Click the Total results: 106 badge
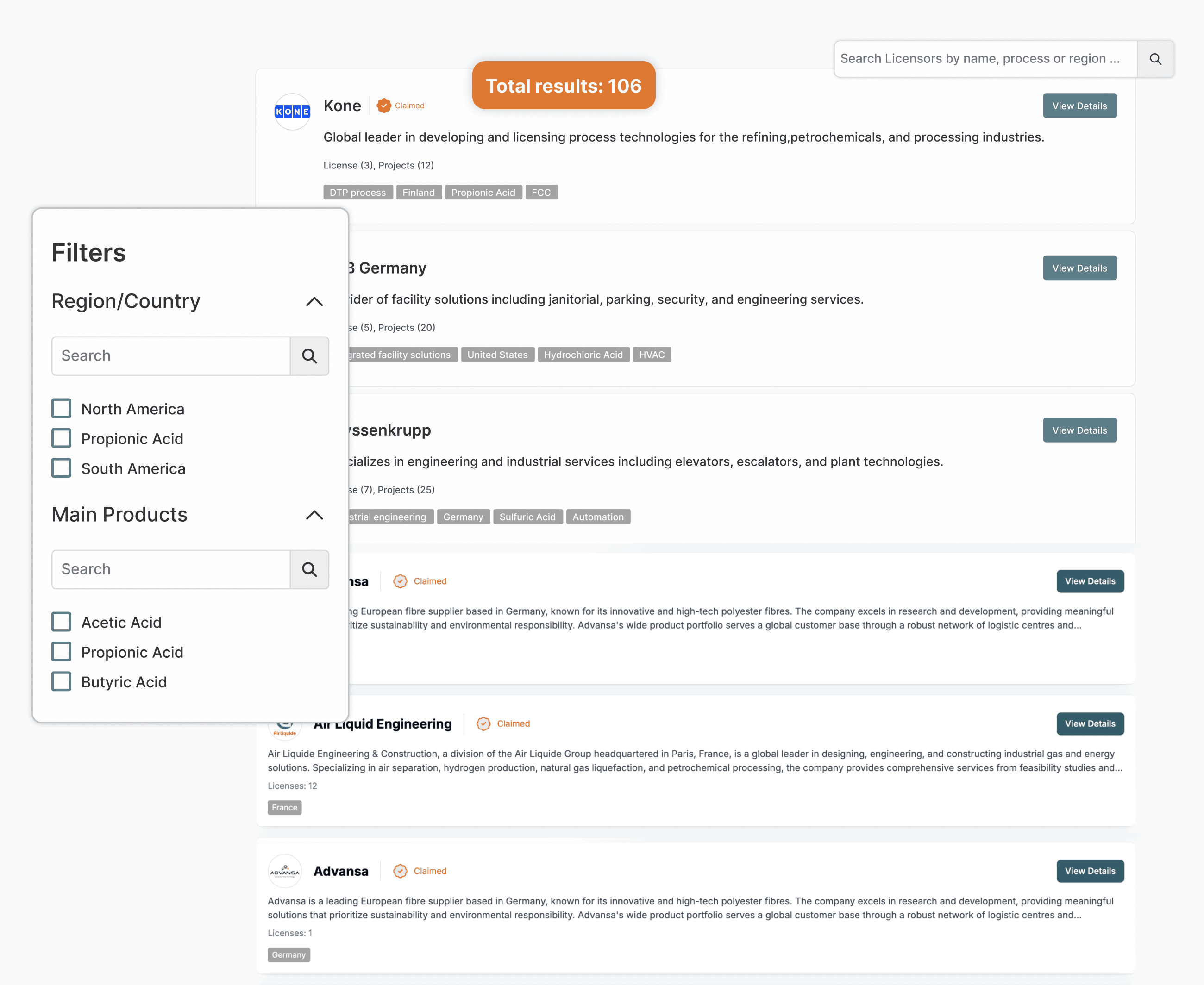 [x=564, y=86]
